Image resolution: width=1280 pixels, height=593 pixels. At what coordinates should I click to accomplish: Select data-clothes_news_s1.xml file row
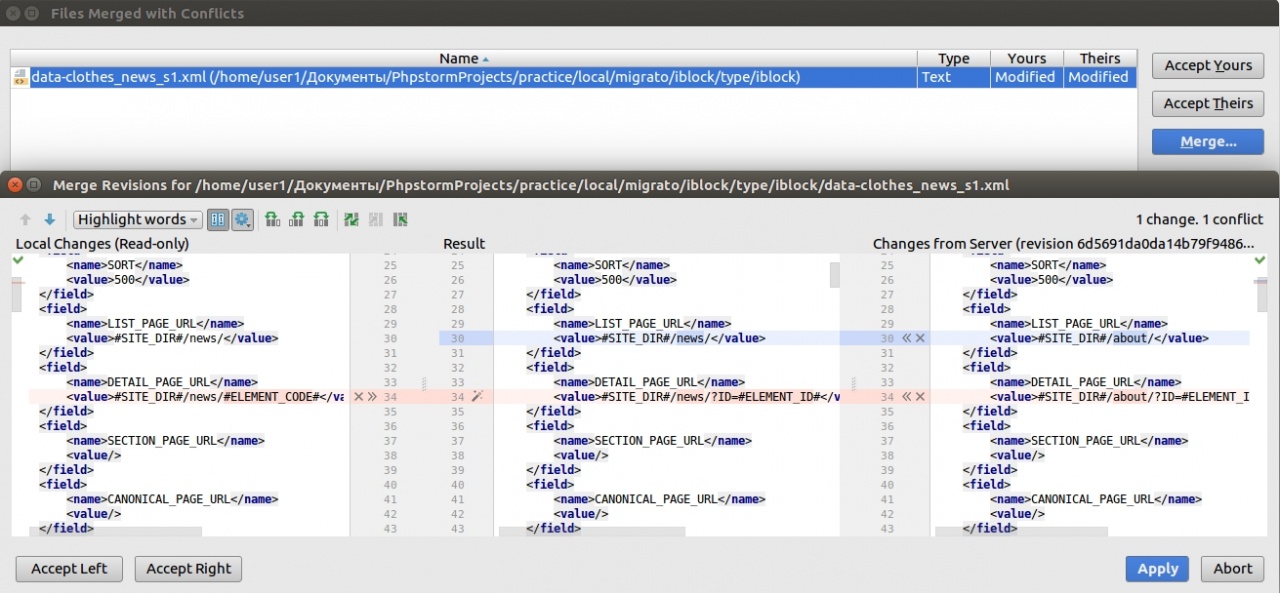[574, 77]
